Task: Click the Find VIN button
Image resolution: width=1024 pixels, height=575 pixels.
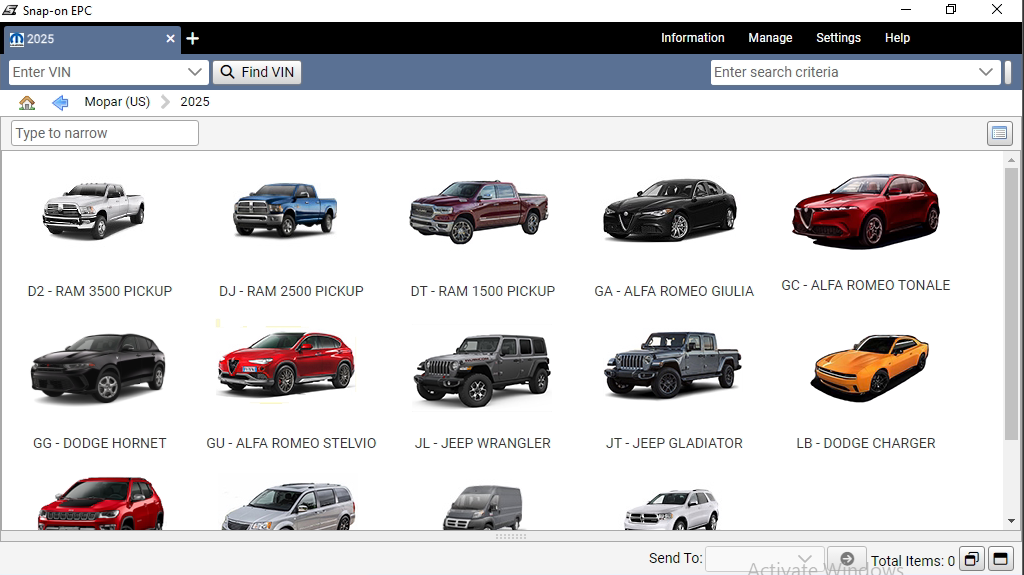Action: (x=257, y=72)
